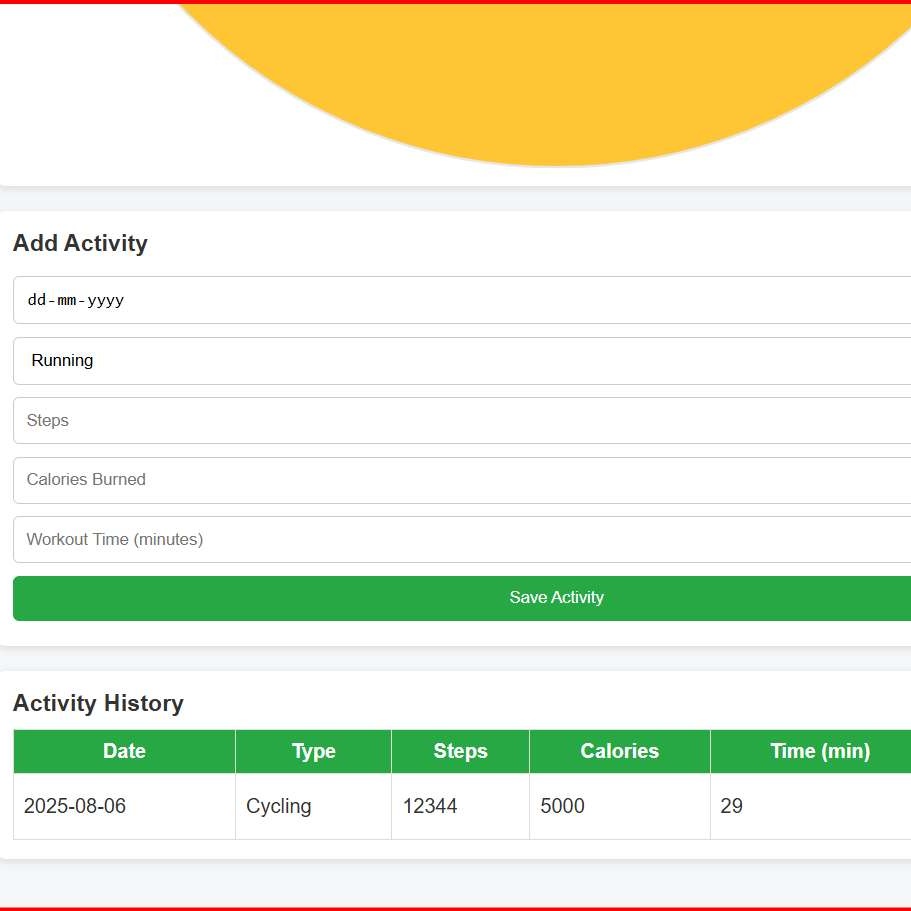911x911 pixels.
Task: Click the Date column header
Action: (124, 751)
